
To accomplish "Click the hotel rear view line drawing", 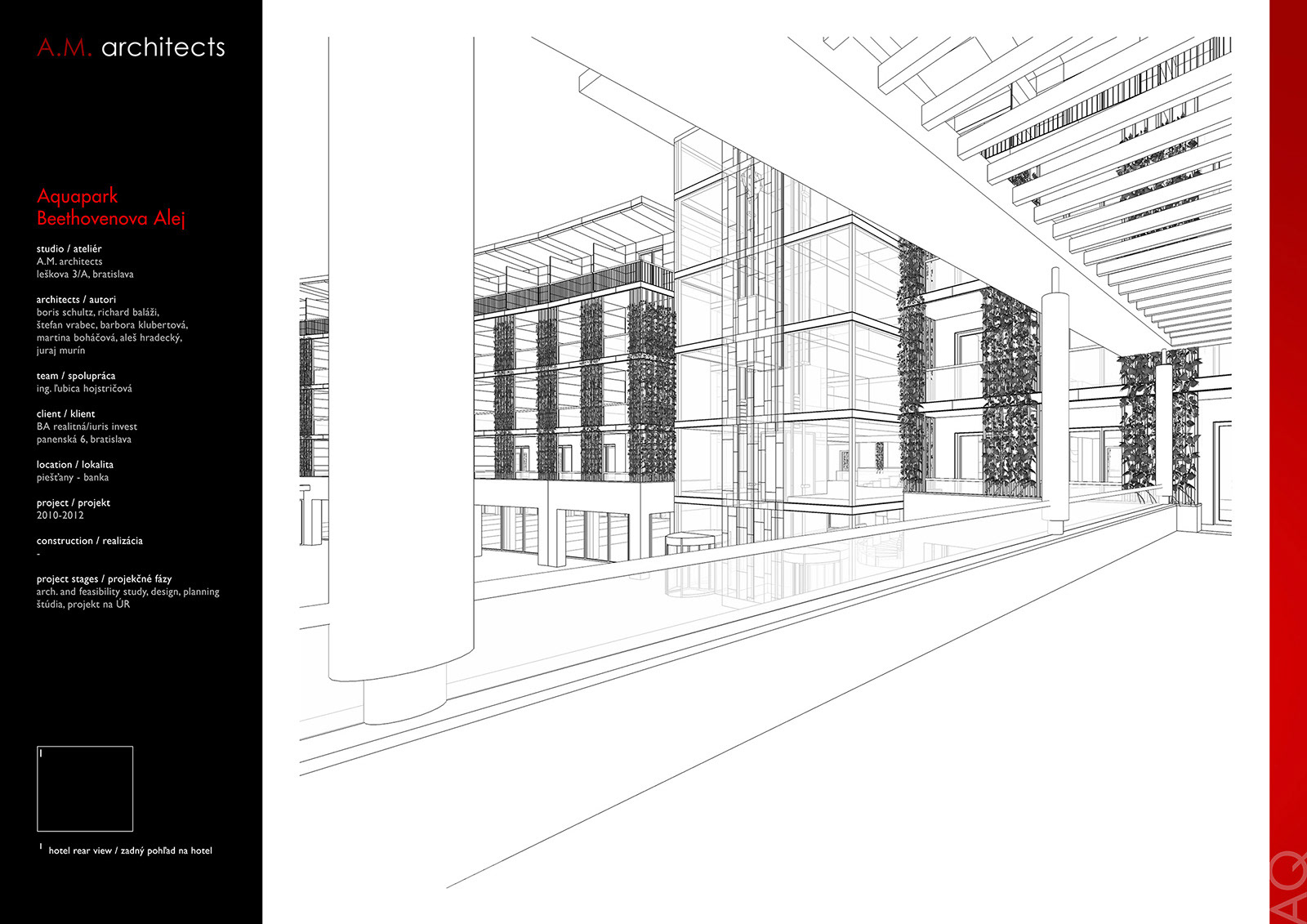I will (765, 462).
